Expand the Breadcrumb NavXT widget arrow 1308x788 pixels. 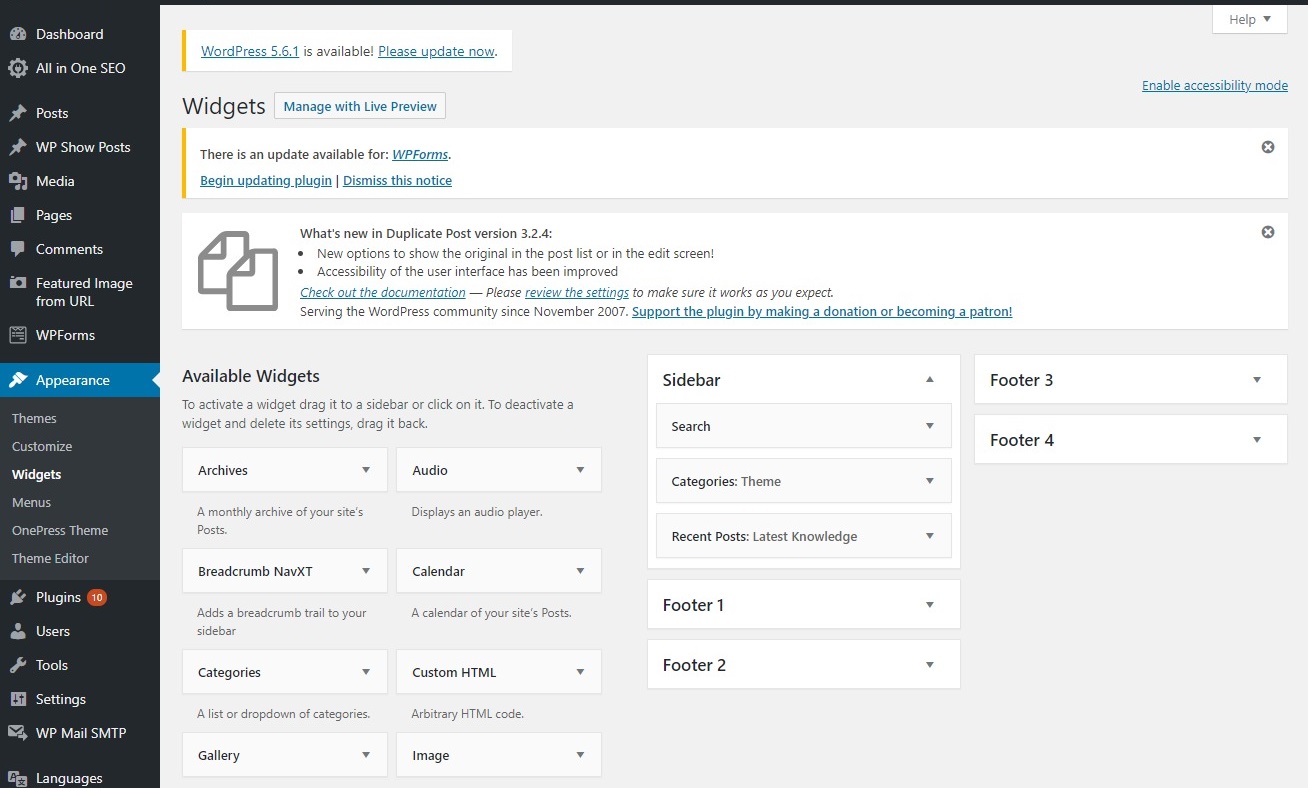(366, 571)
